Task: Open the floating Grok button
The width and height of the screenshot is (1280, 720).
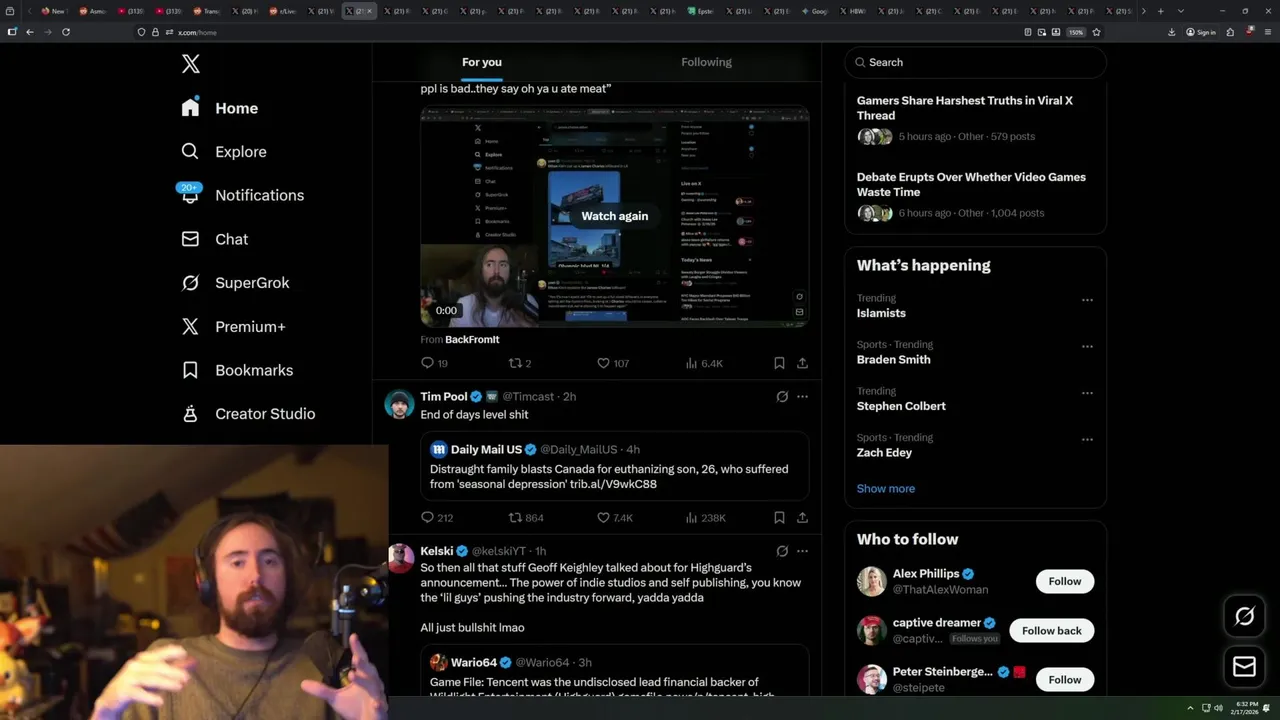Action: pos(1245,617)
